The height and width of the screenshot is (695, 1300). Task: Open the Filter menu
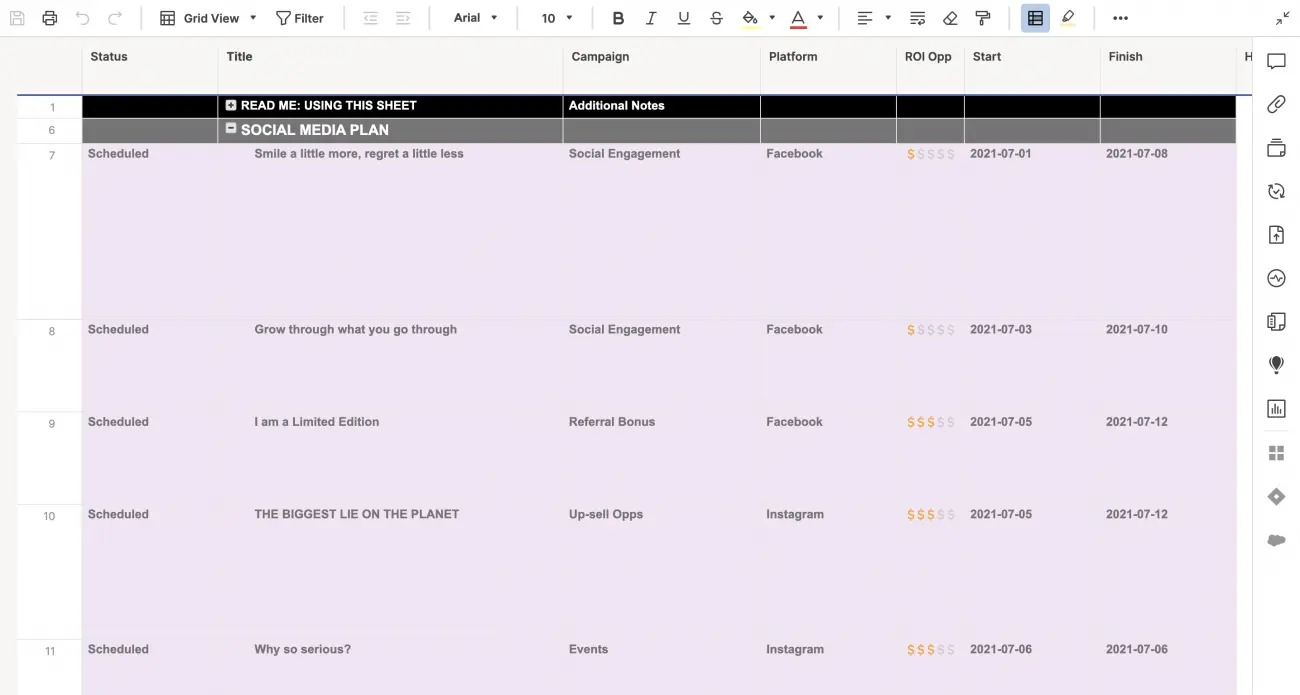(300, 17)
